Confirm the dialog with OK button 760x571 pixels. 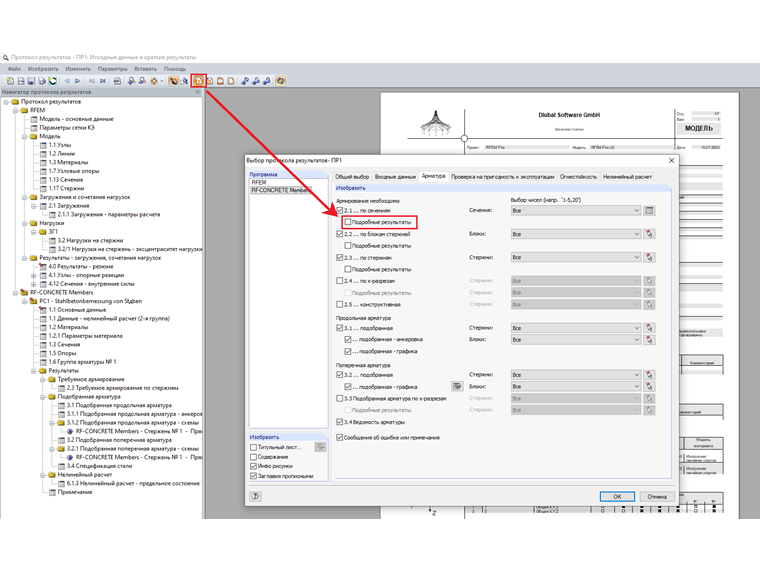tap(617, 496)
